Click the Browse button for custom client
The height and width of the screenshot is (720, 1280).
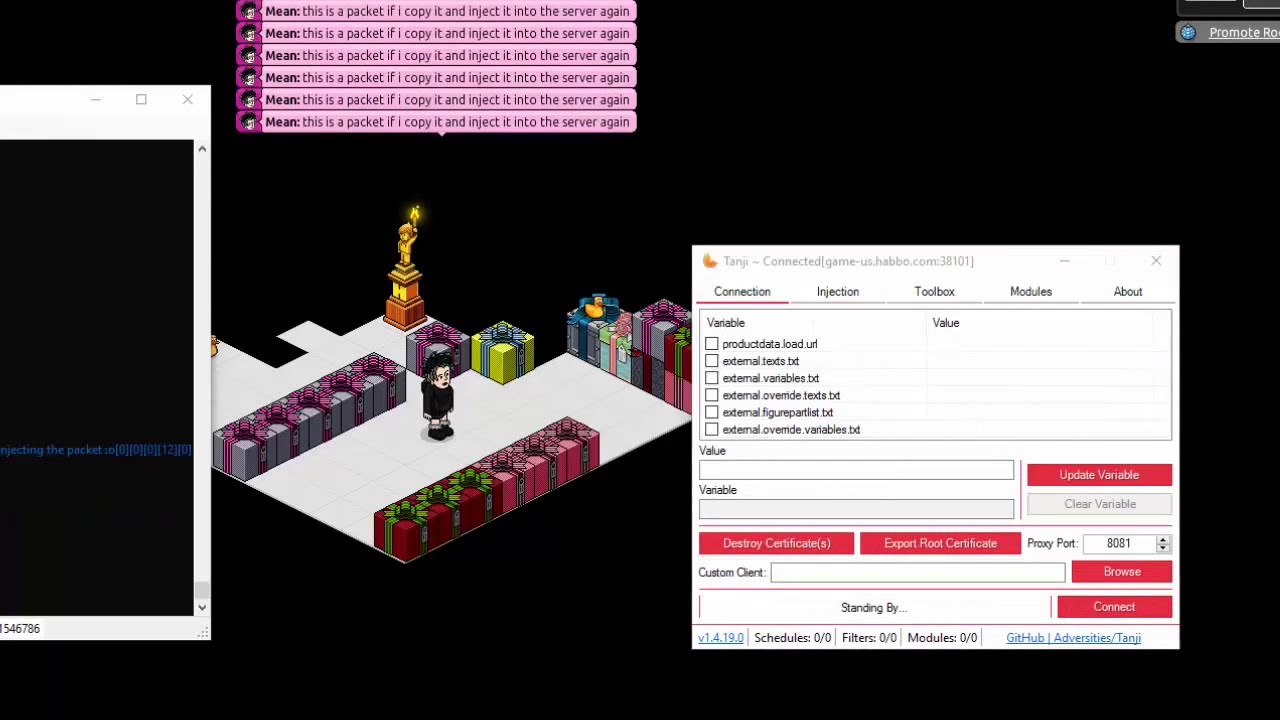pos(1121,572)
